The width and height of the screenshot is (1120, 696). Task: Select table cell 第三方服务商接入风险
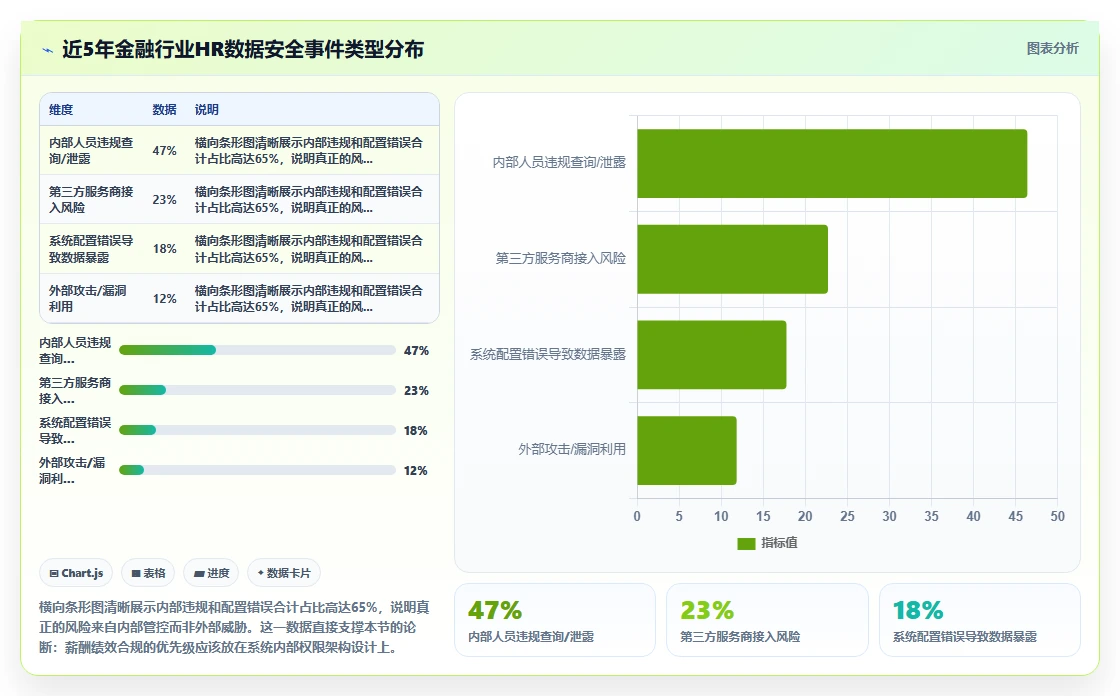click(91, 199)
